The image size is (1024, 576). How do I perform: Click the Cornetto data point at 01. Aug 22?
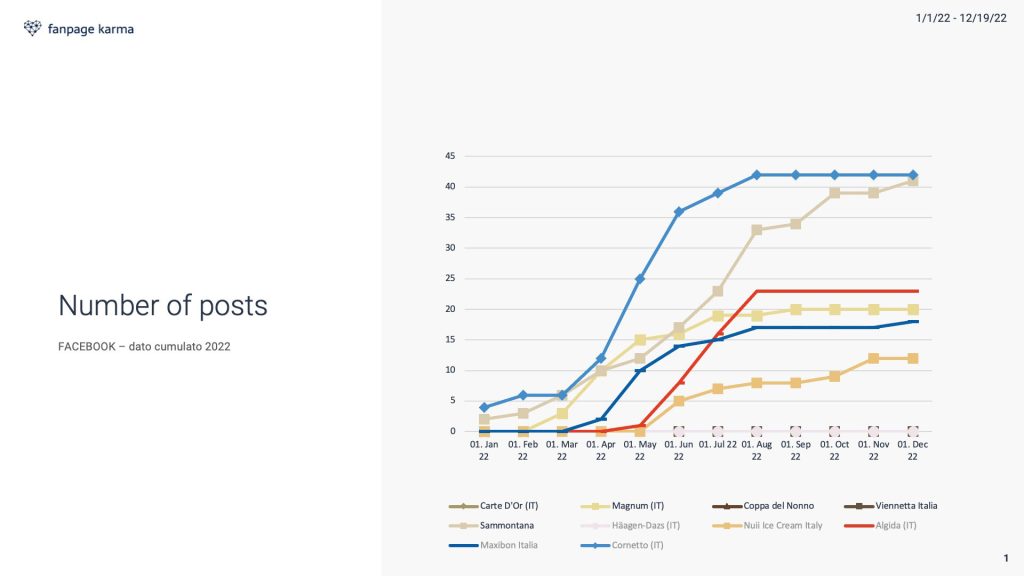[756, 175]
